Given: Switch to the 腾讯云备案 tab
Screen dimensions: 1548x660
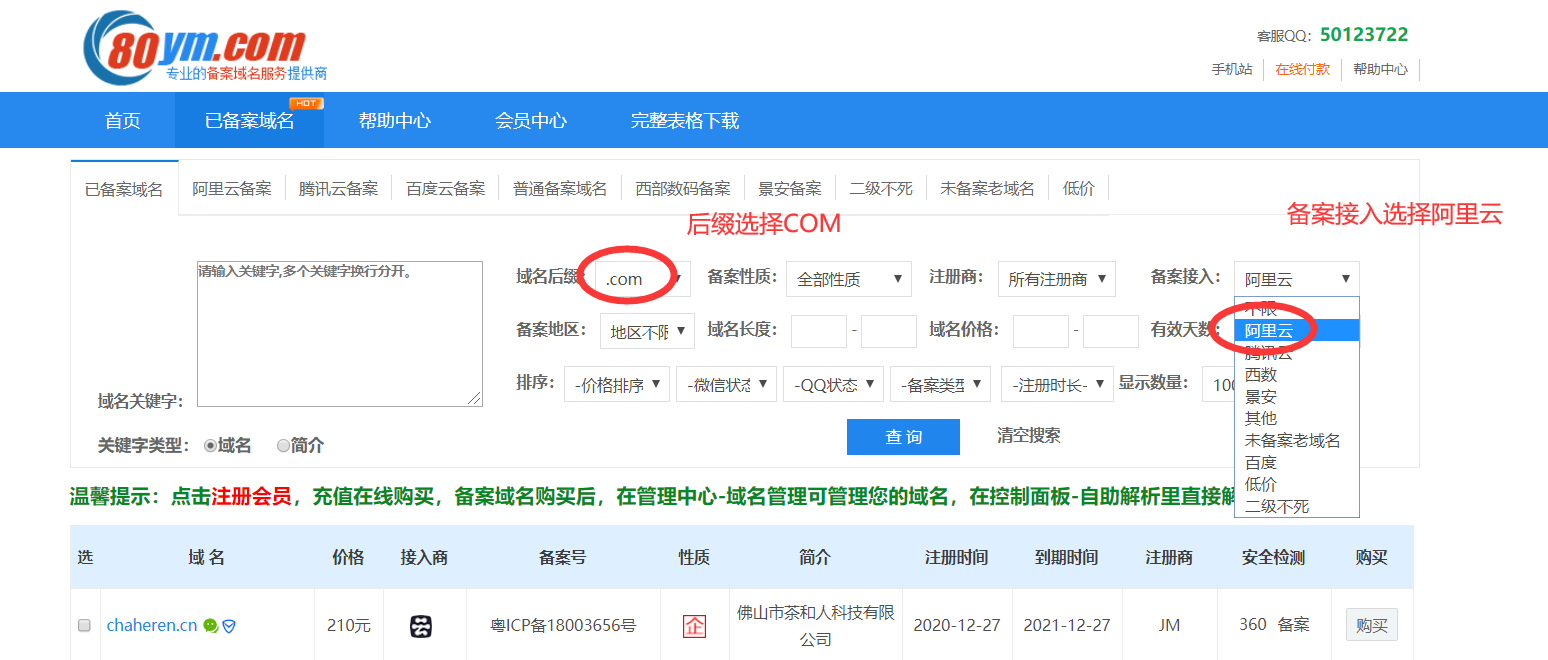Looking at the screenshot, I should 338,188.
